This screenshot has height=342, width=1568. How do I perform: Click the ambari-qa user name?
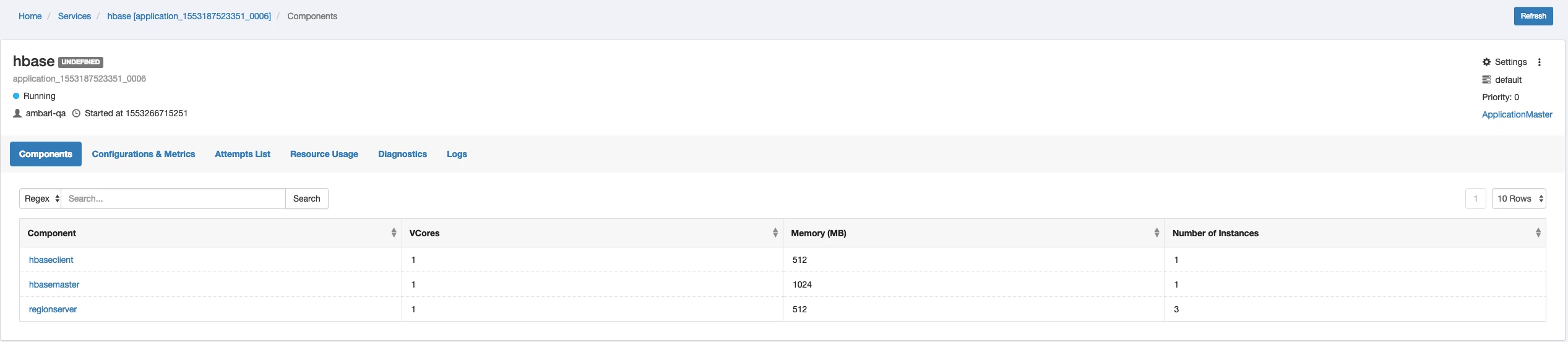pos(46,113)
